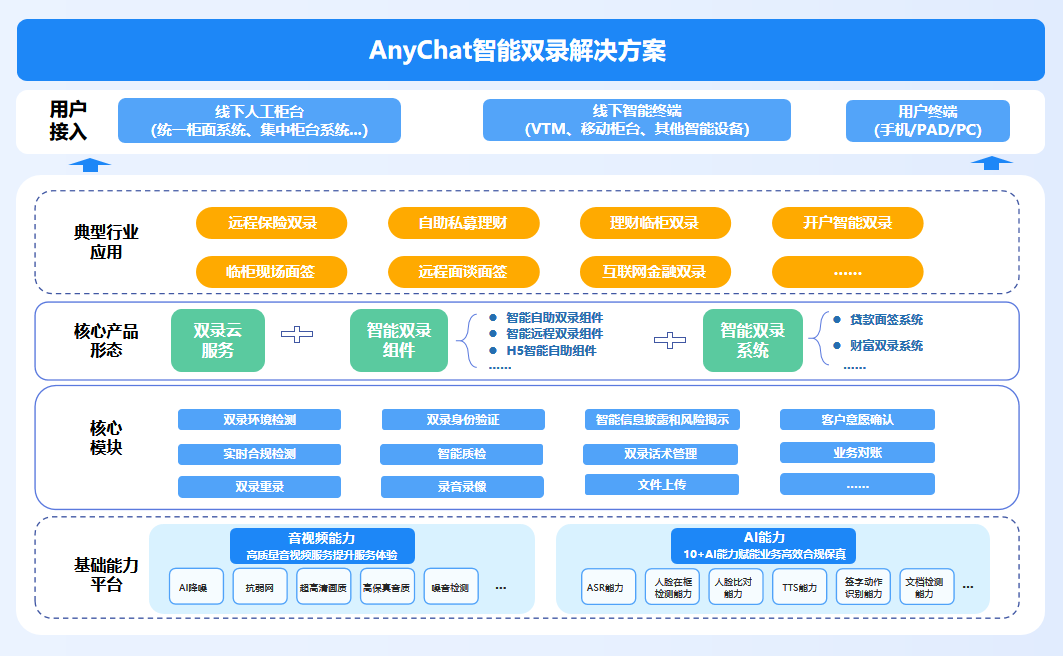Click the 智能远程双录组件 bullet item
The image size is (1063, 656).
click(546, 333)
